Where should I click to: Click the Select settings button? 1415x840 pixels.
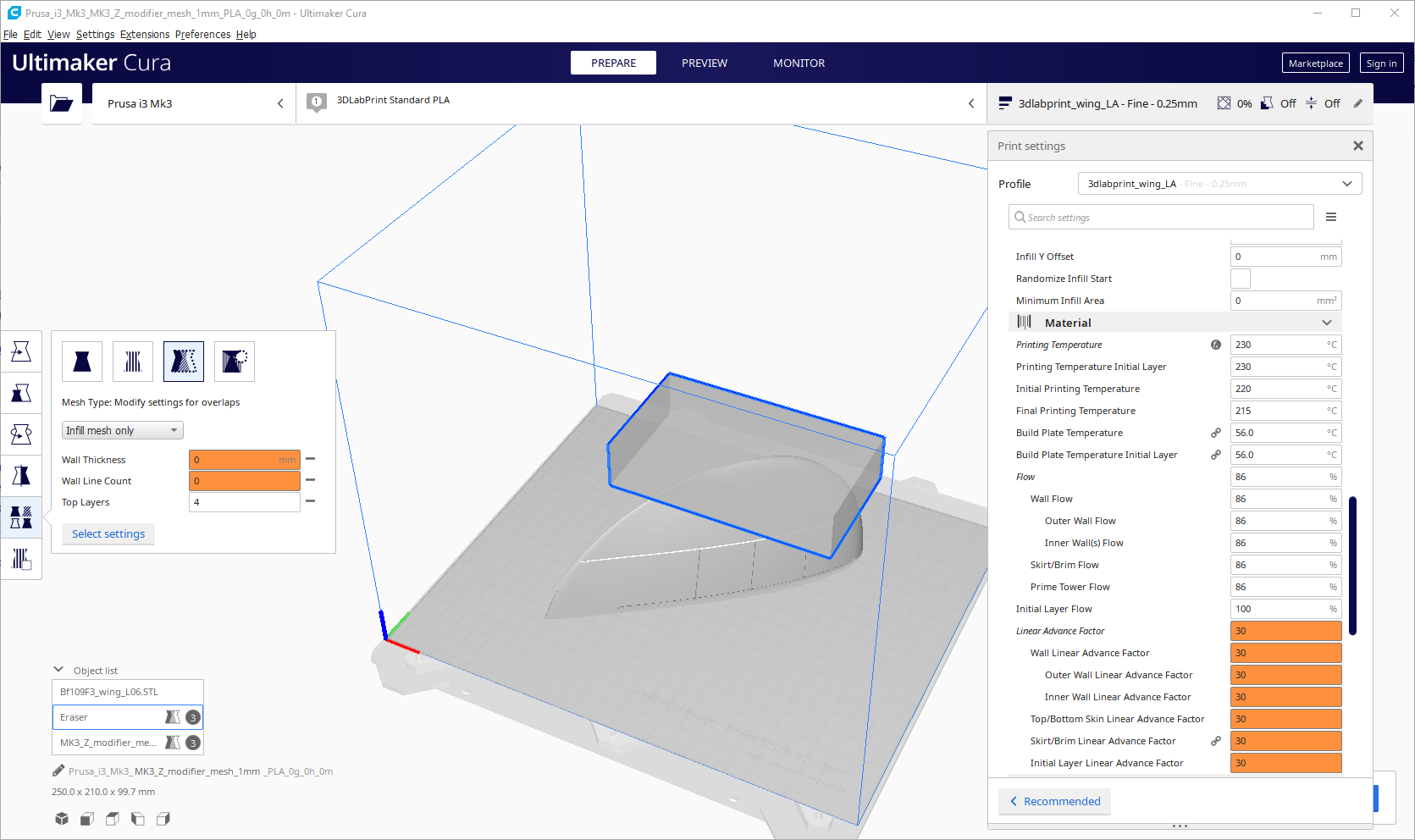[108, 533]
